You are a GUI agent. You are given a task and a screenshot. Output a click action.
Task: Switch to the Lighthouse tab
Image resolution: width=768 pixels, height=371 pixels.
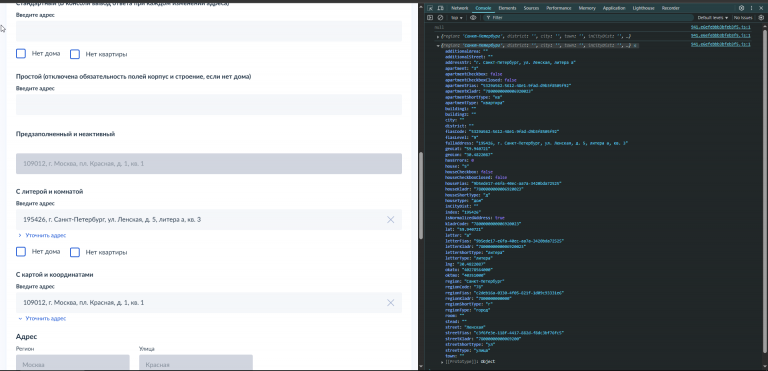click(643, 8)
